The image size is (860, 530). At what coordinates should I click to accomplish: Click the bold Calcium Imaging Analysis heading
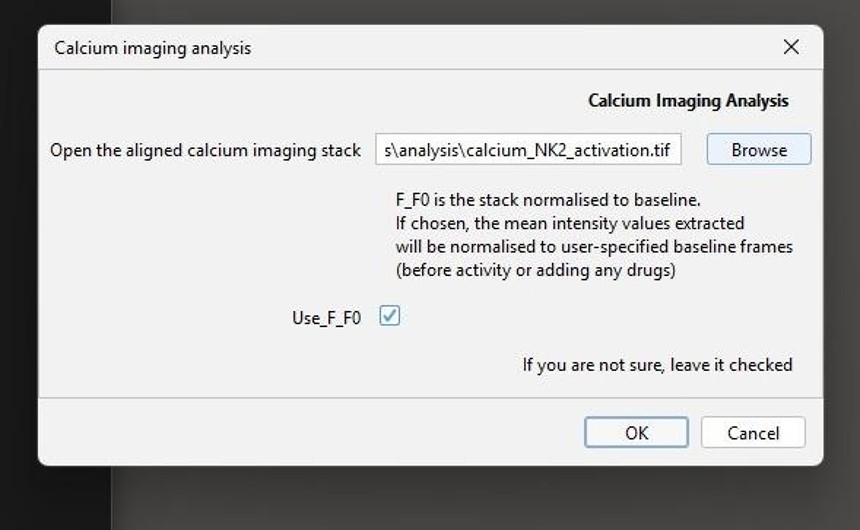[x=688, y=101]
